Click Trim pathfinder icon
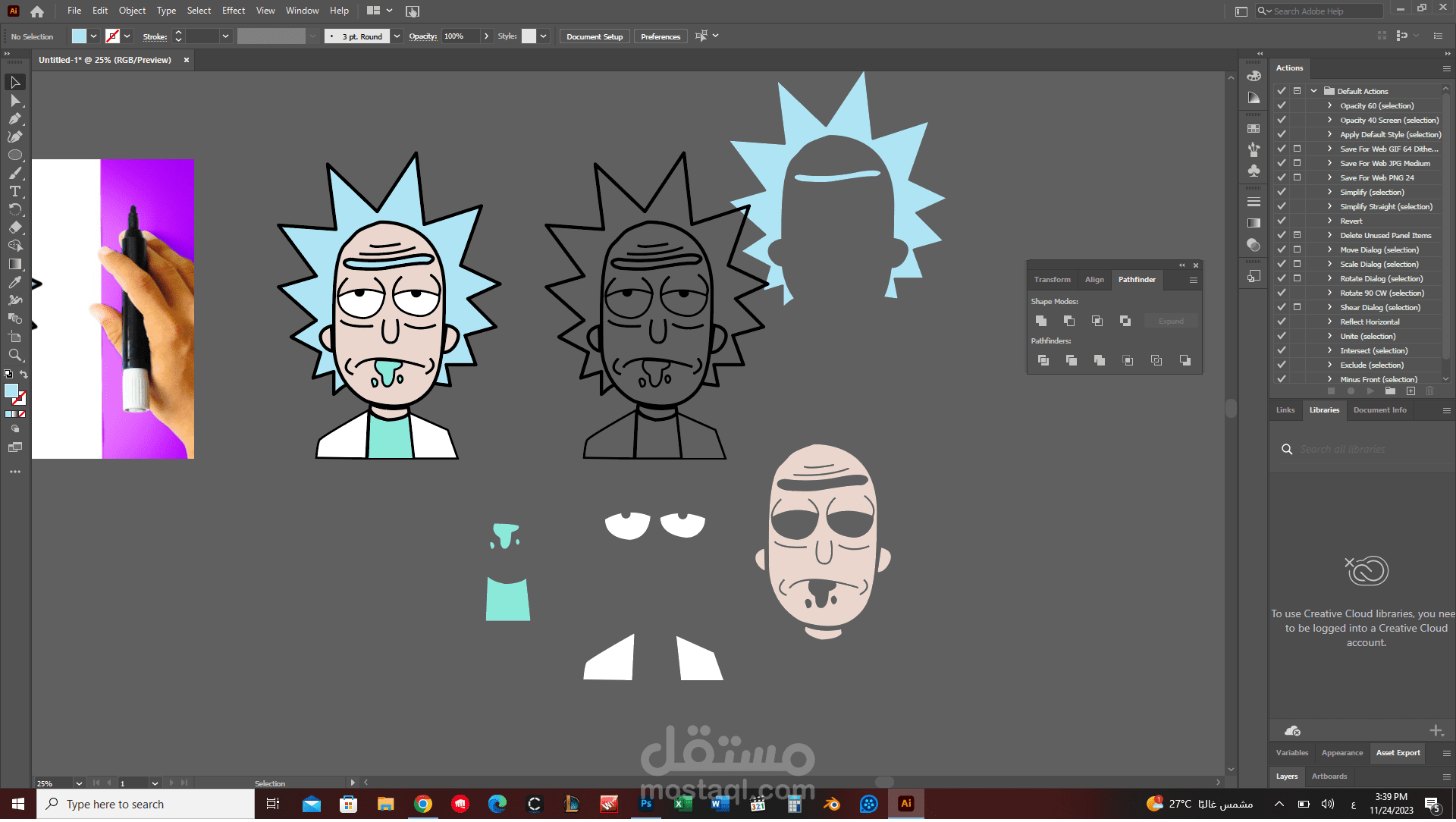This screenshot has width=1456, height=822. [x=1072, y=360]
